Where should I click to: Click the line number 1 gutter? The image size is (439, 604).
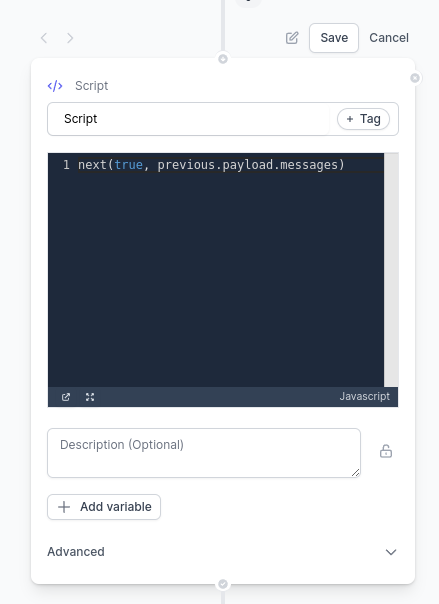coord(66,165)
